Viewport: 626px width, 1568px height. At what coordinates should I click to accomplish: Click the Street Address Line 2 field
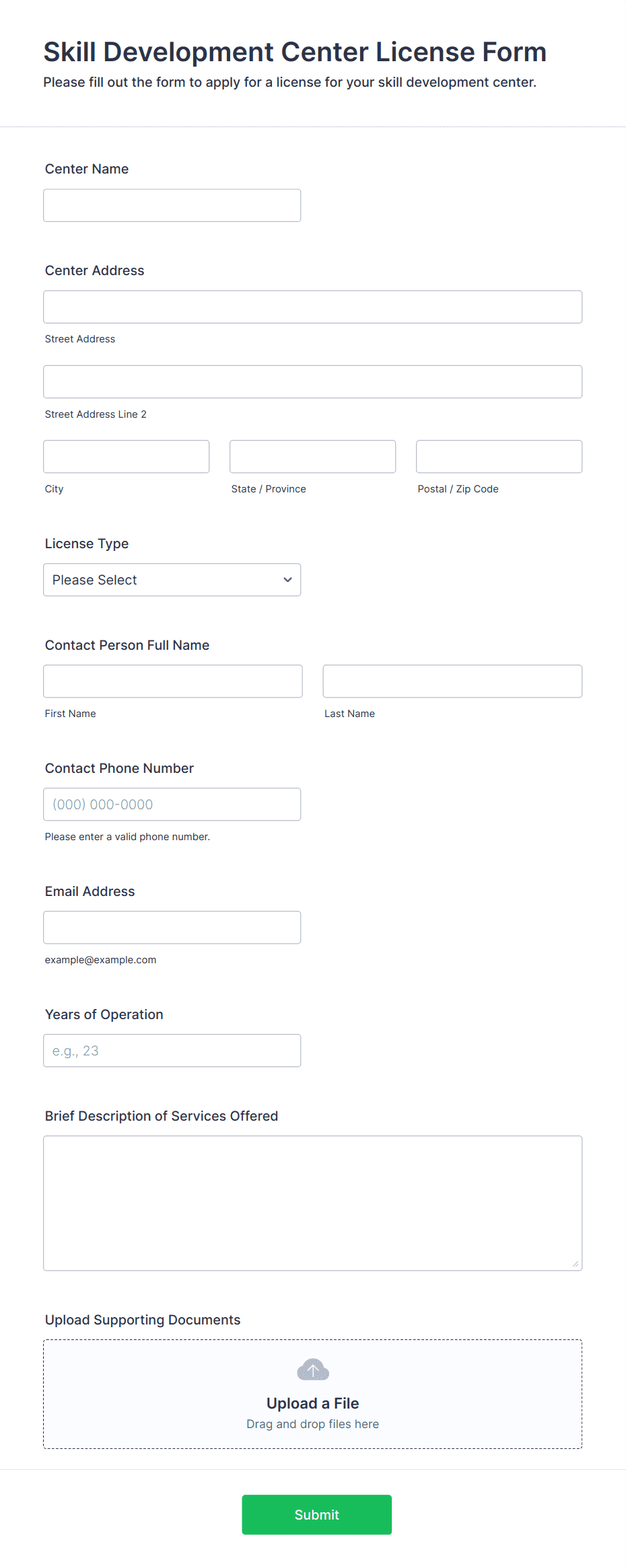point(313,382)
